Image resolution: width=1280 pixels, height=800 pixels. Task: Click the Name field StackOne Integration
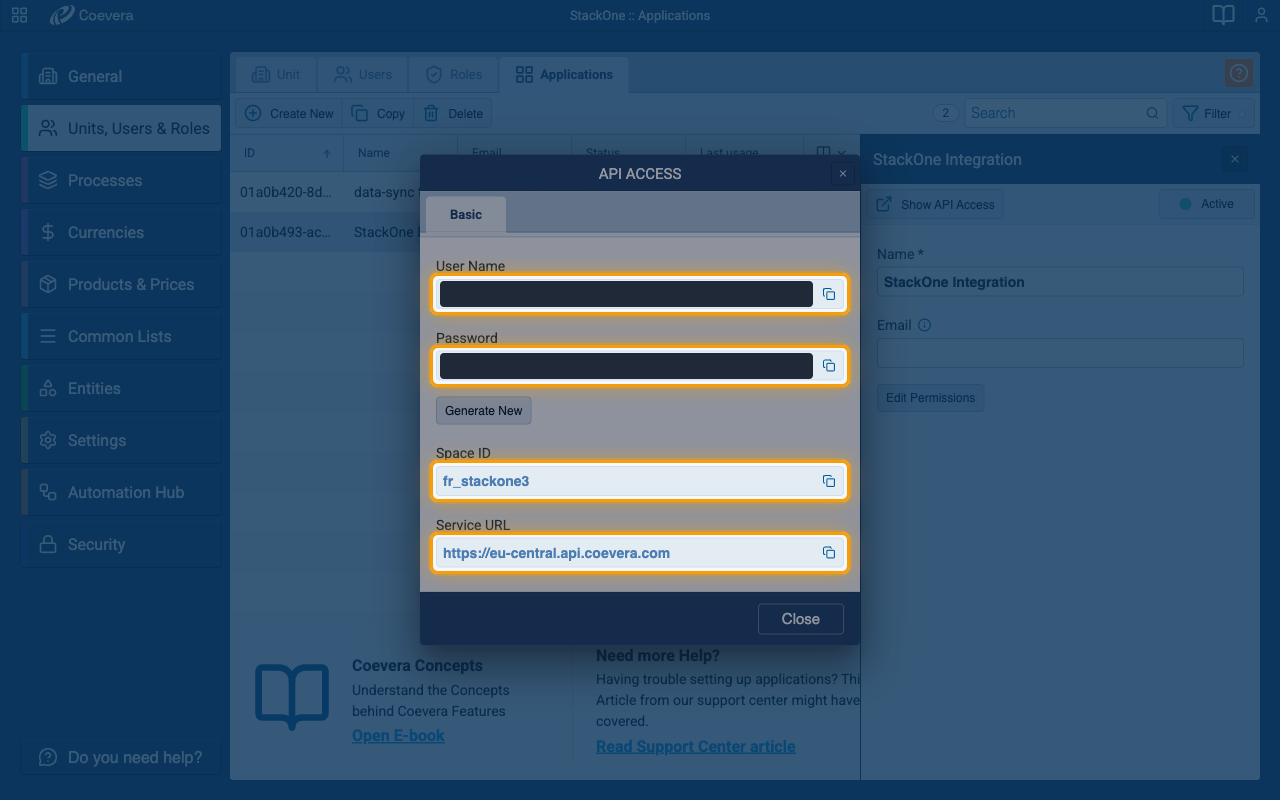coord(1060,282)
